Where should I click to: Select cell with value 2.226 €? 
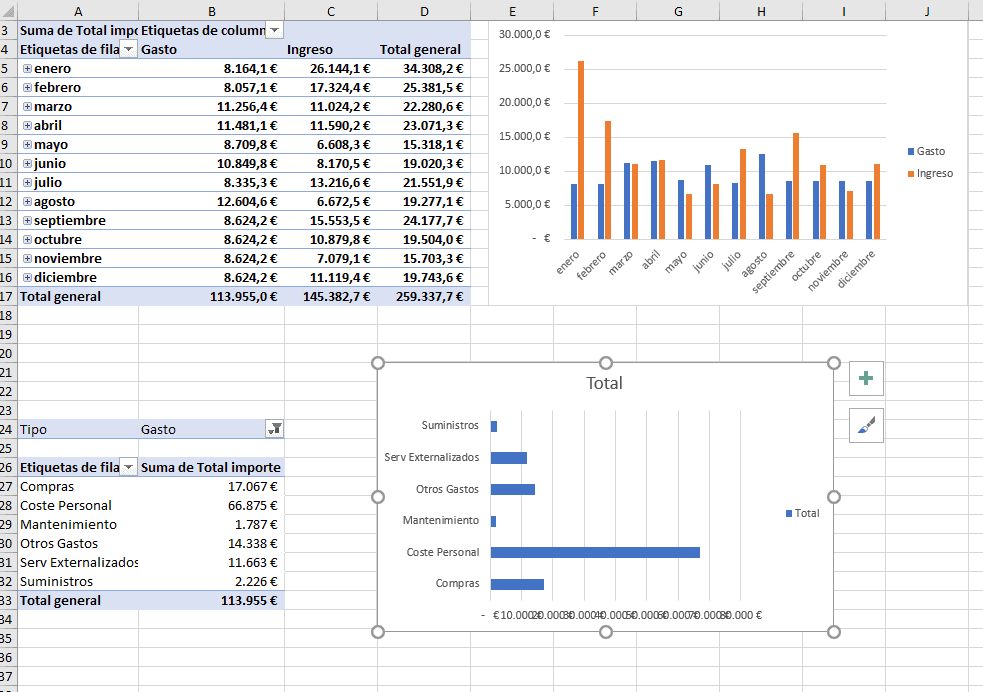pyautogui.click(x=212, y=581)
